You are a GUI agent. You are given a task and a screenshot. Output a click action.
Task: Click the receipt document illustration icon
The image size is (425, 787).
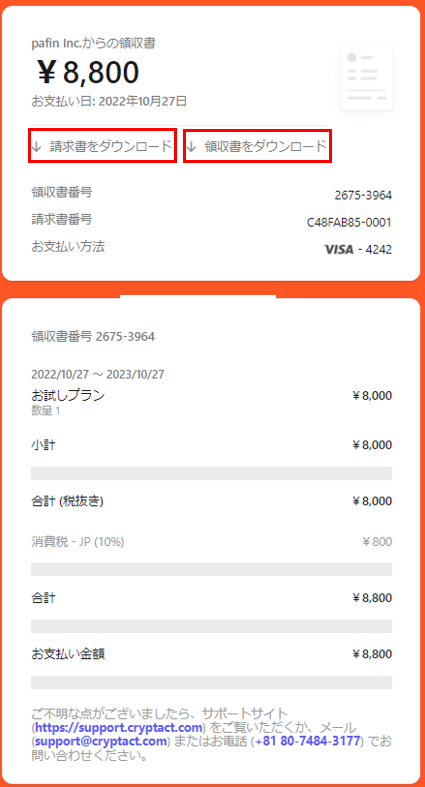[x=366, y=78]
